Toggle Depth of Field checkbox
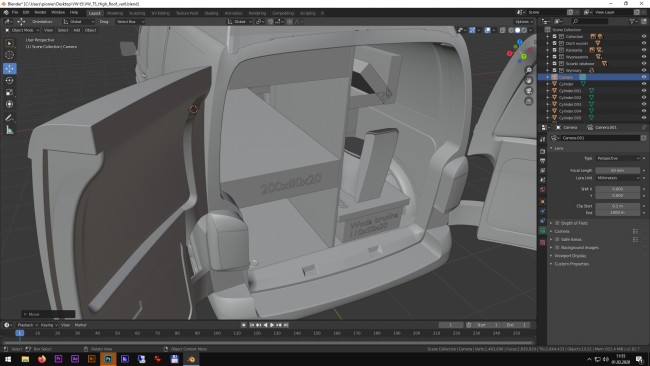 point(557,223)
